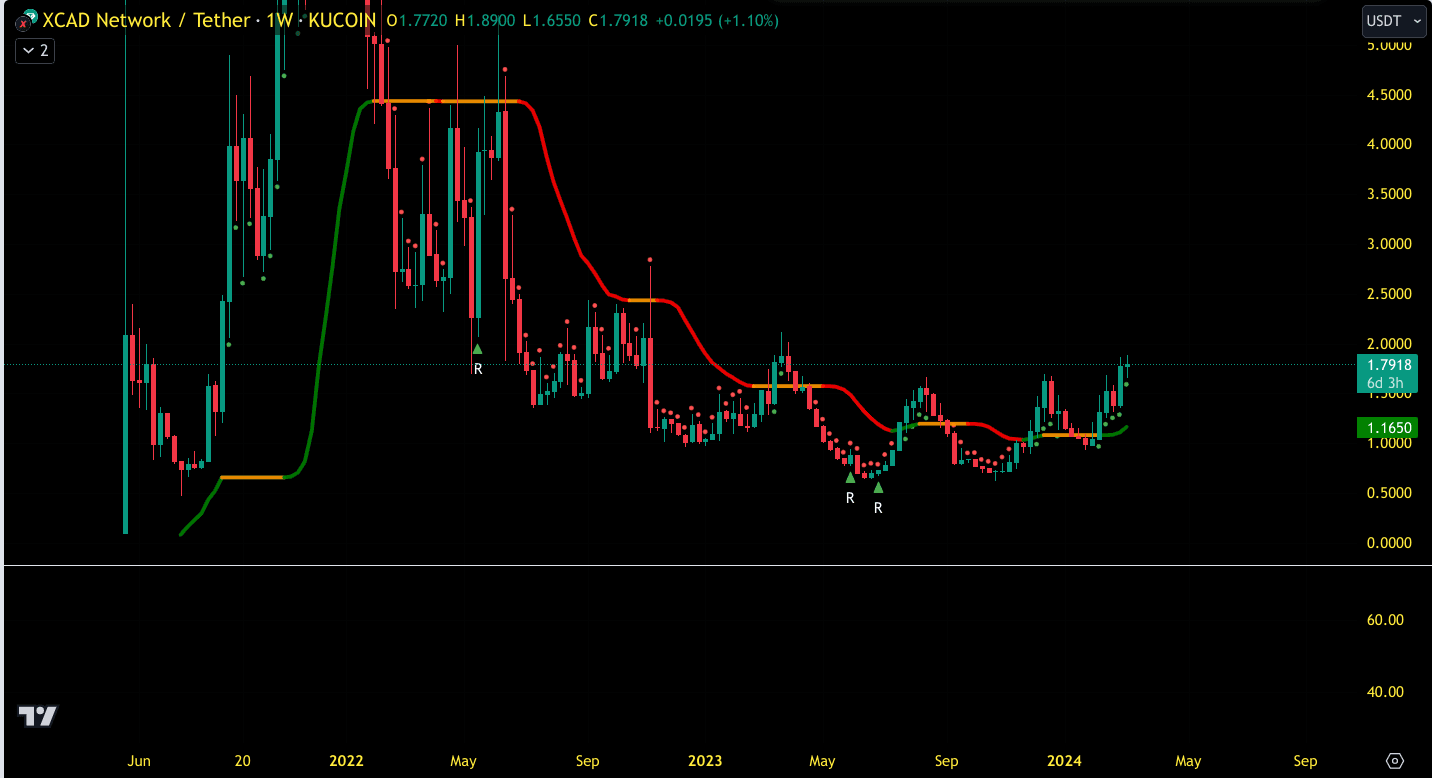Click the 2023 year label on time axis

(705, 761)
